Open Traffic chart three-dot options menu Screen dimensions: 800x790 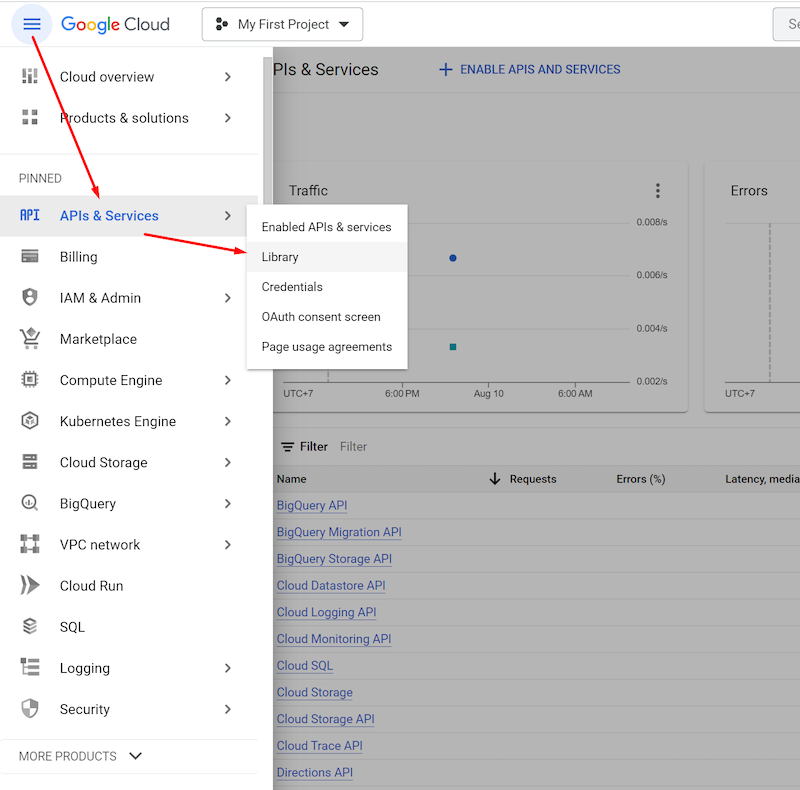tap(657, 191)
